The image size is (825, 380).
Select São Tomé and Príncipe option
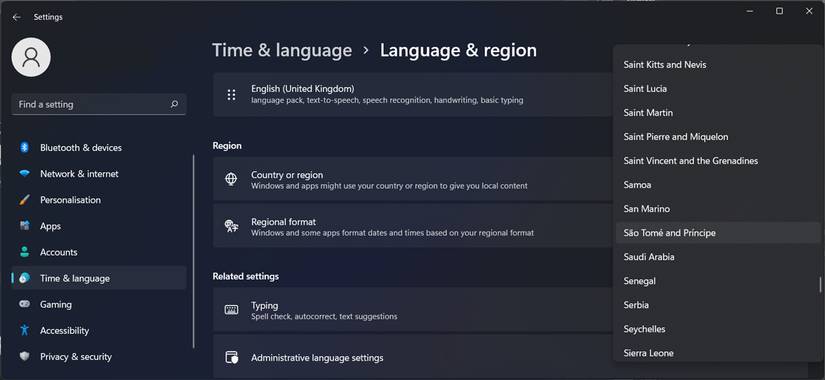point(718,233)
